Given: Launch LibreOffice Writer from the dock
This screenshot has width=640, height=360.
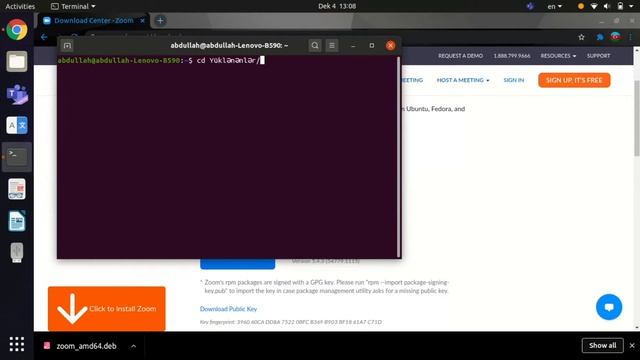Looking at the screenshot, I should (x=17, y=221).
